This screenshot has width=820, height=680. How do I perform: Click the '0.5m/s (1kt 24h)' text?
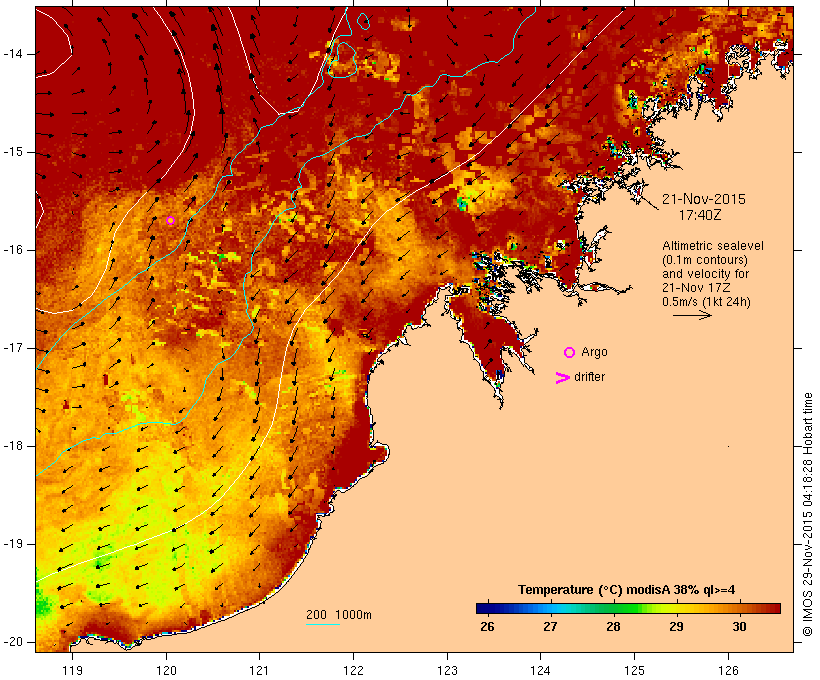click(x=706, y=302)
